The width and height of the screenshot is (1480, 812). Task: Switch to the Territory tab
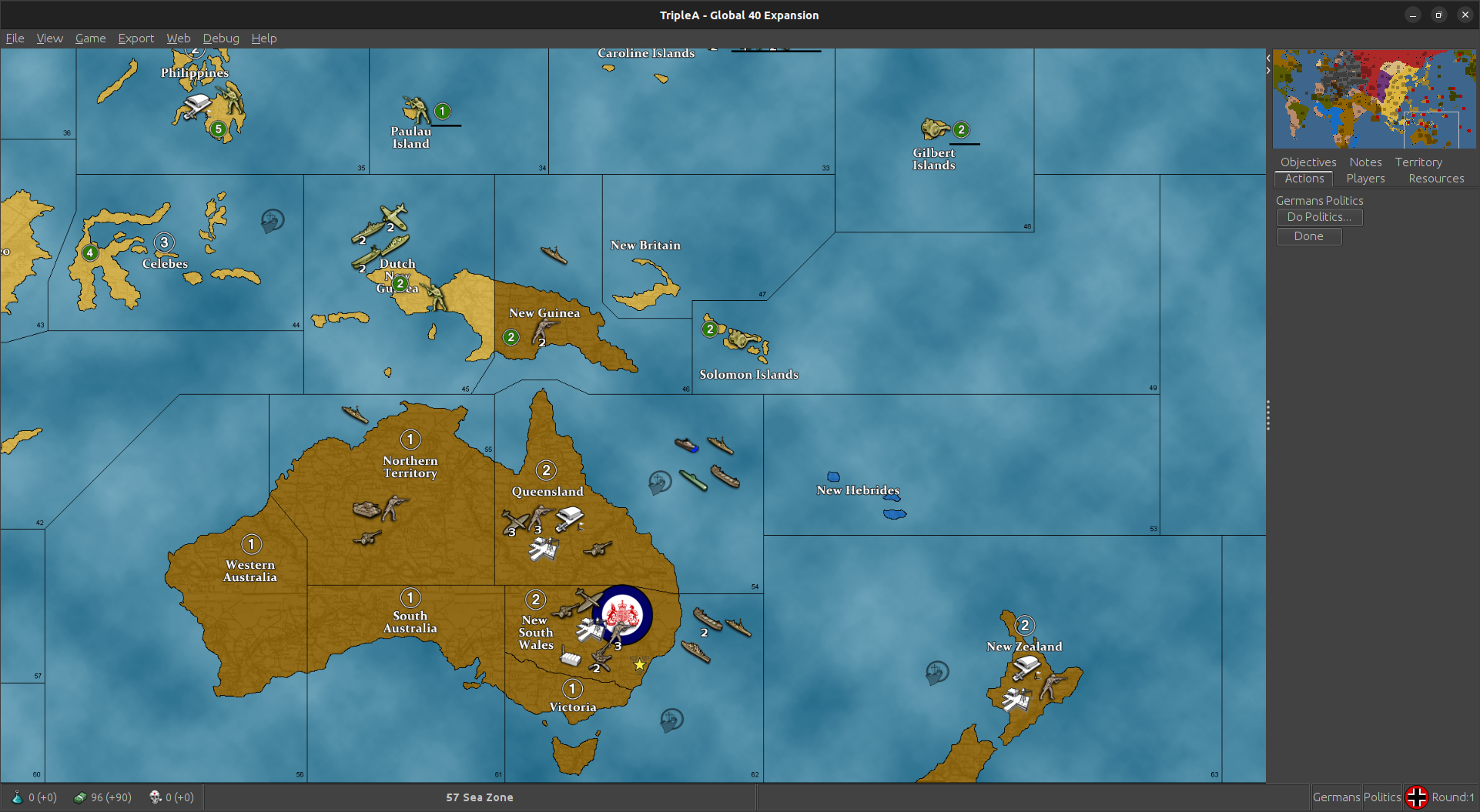[x=1418, y=162]
